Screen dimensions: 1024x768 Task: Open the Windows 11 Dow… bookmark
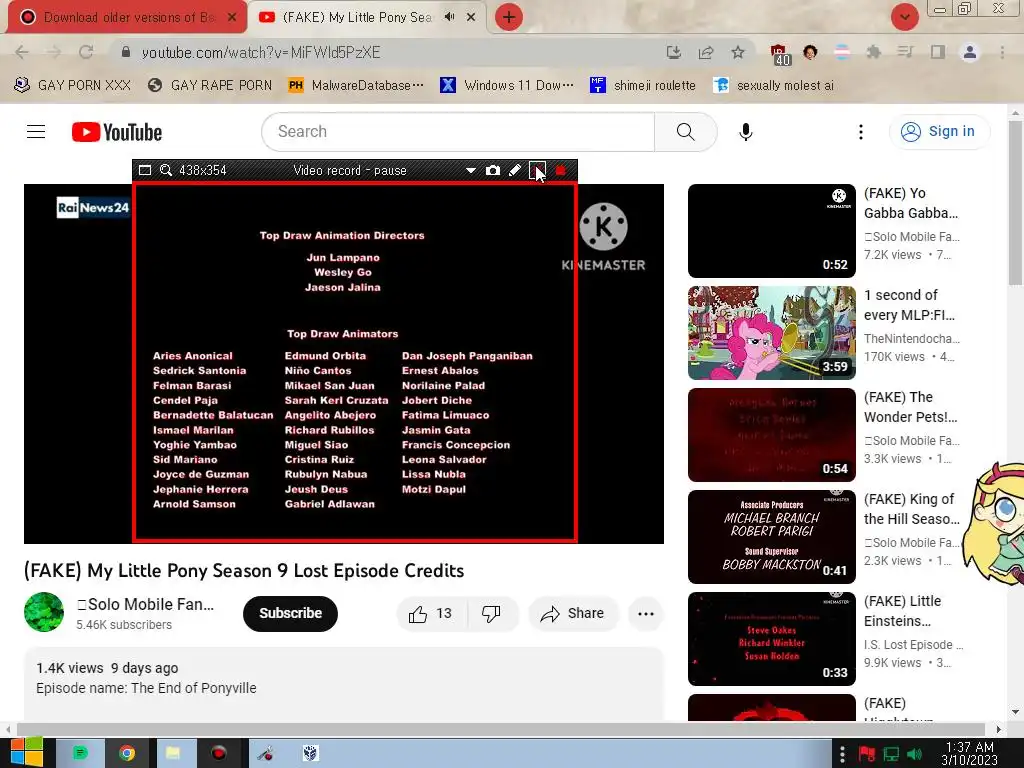507,86
